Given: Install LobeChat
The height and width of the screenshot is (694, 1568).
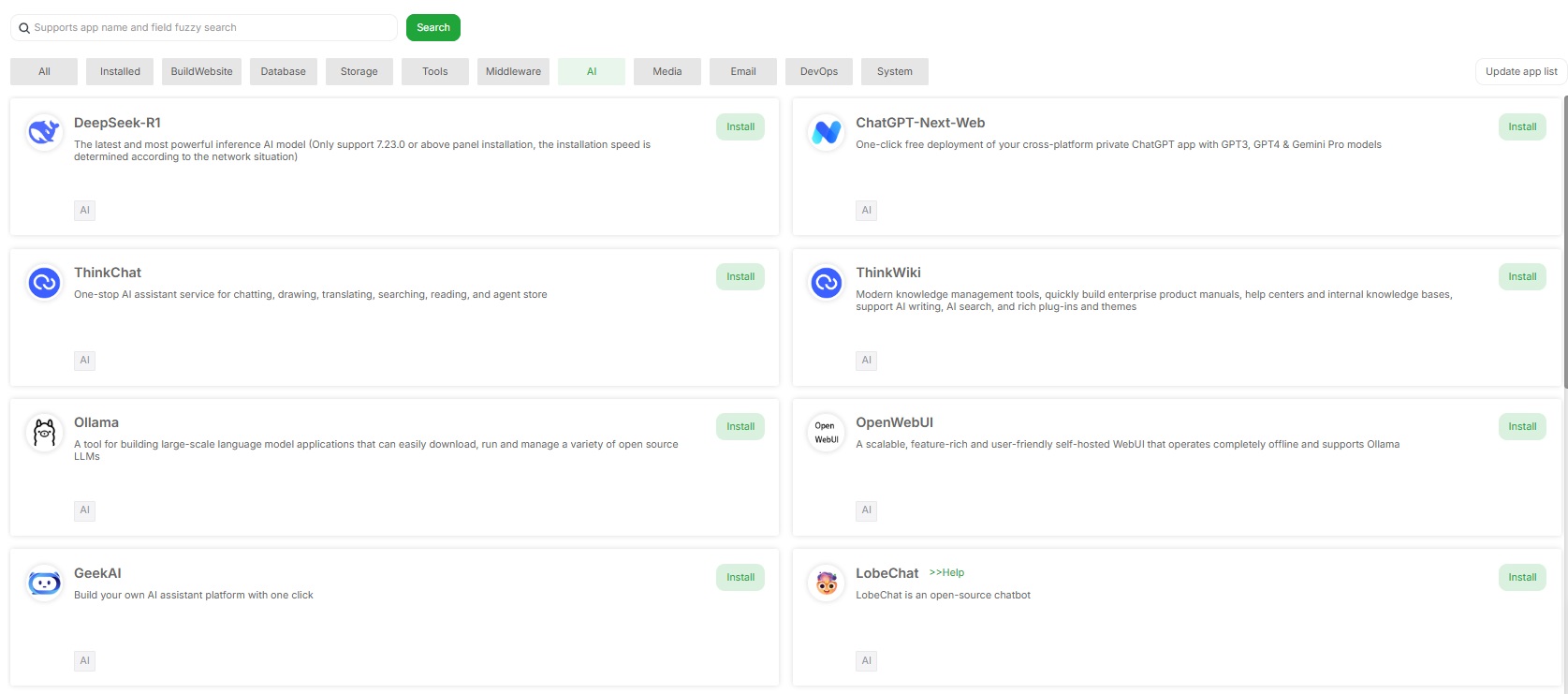Looking at the screenshot, I should pos(1522,577).
